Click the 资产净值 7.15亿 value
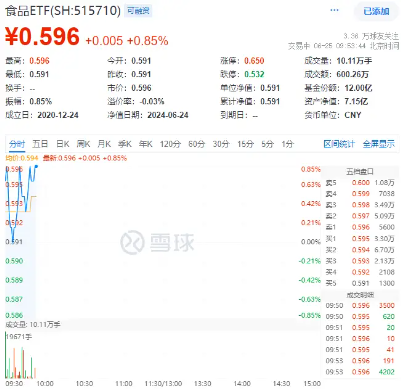The height and width of the screenshot is (390, 401). point(356,101)
